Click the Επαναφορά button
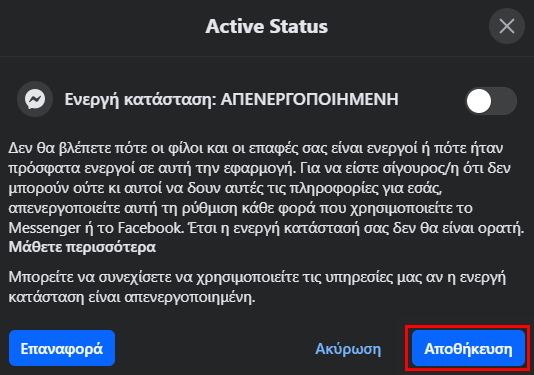The height and width of the screenshot is (375, 534). [x=62, y=348]
